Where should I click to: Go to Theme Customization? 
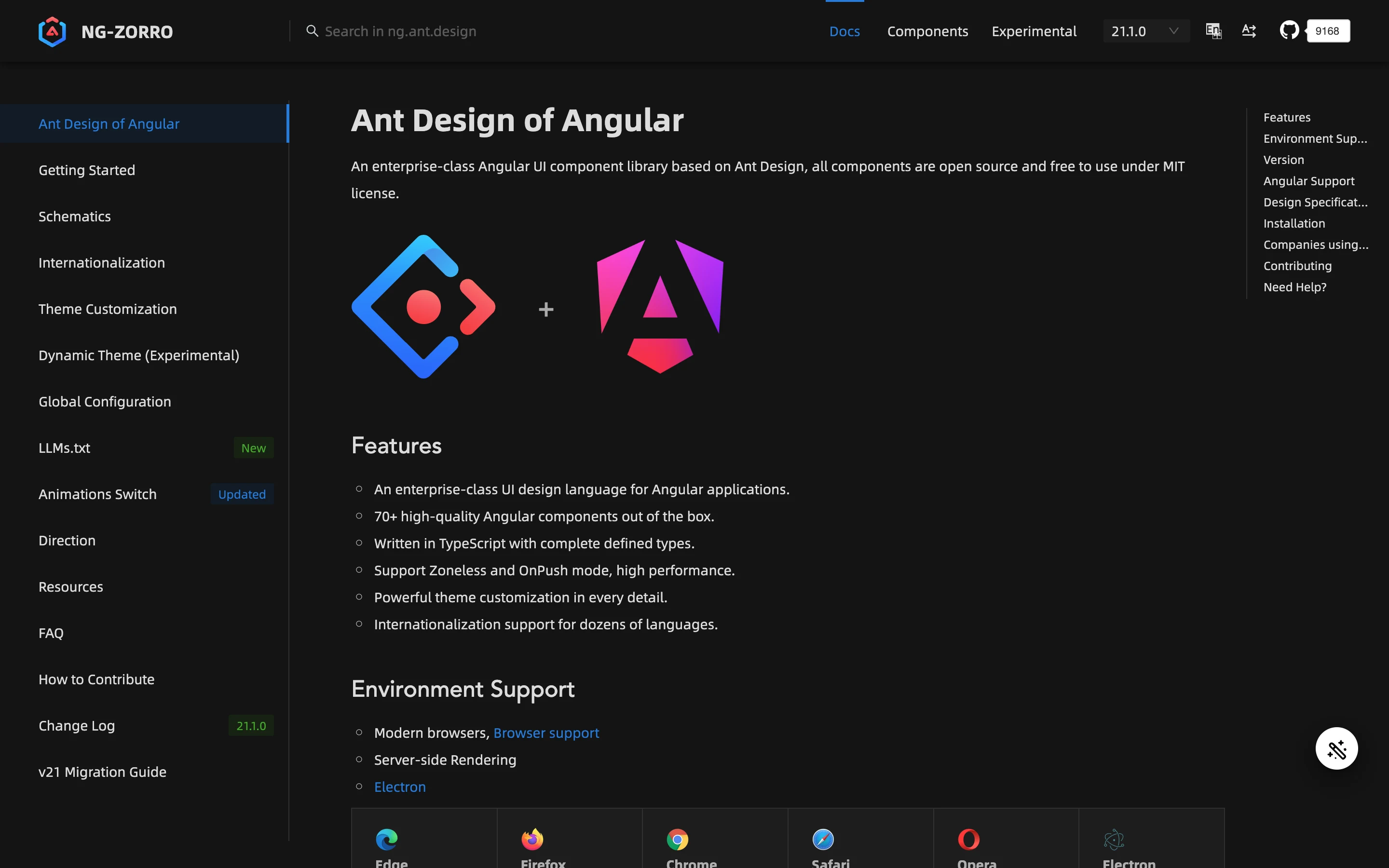point(144,309)
